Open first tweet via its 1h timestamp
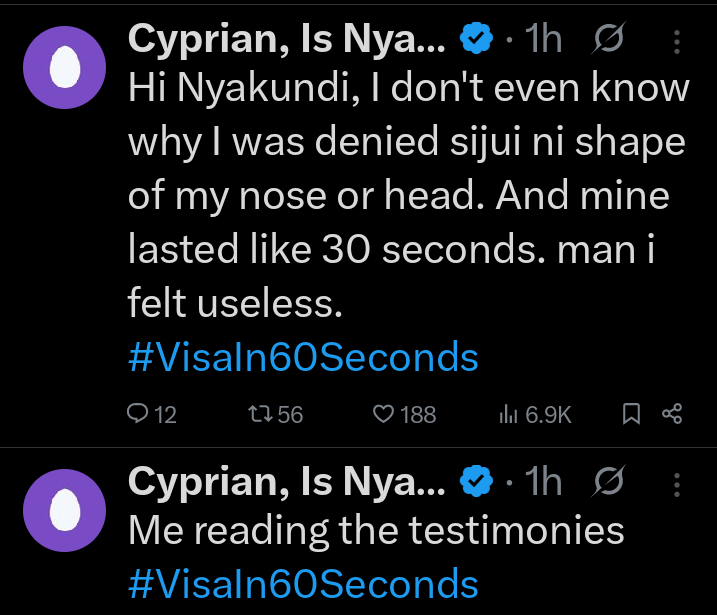The height and width of the screenshot is (615, 717). pos(543,41)
